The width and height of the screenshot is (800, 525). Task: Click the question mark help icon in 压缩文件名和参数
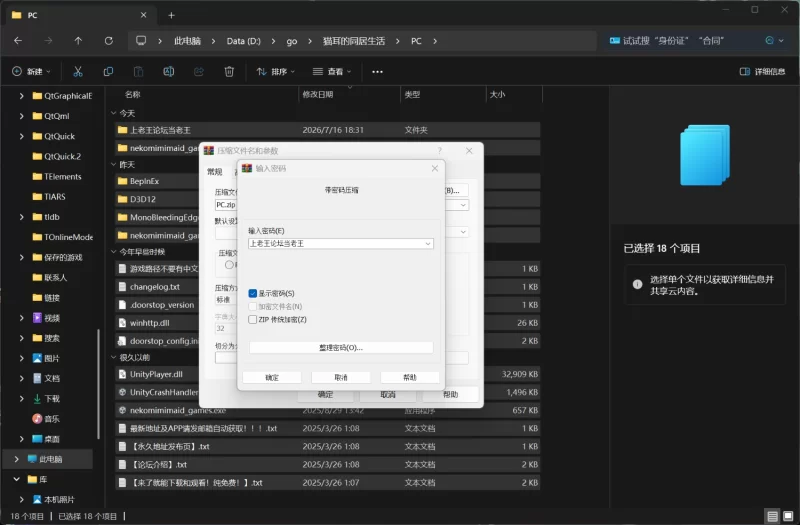439,151
